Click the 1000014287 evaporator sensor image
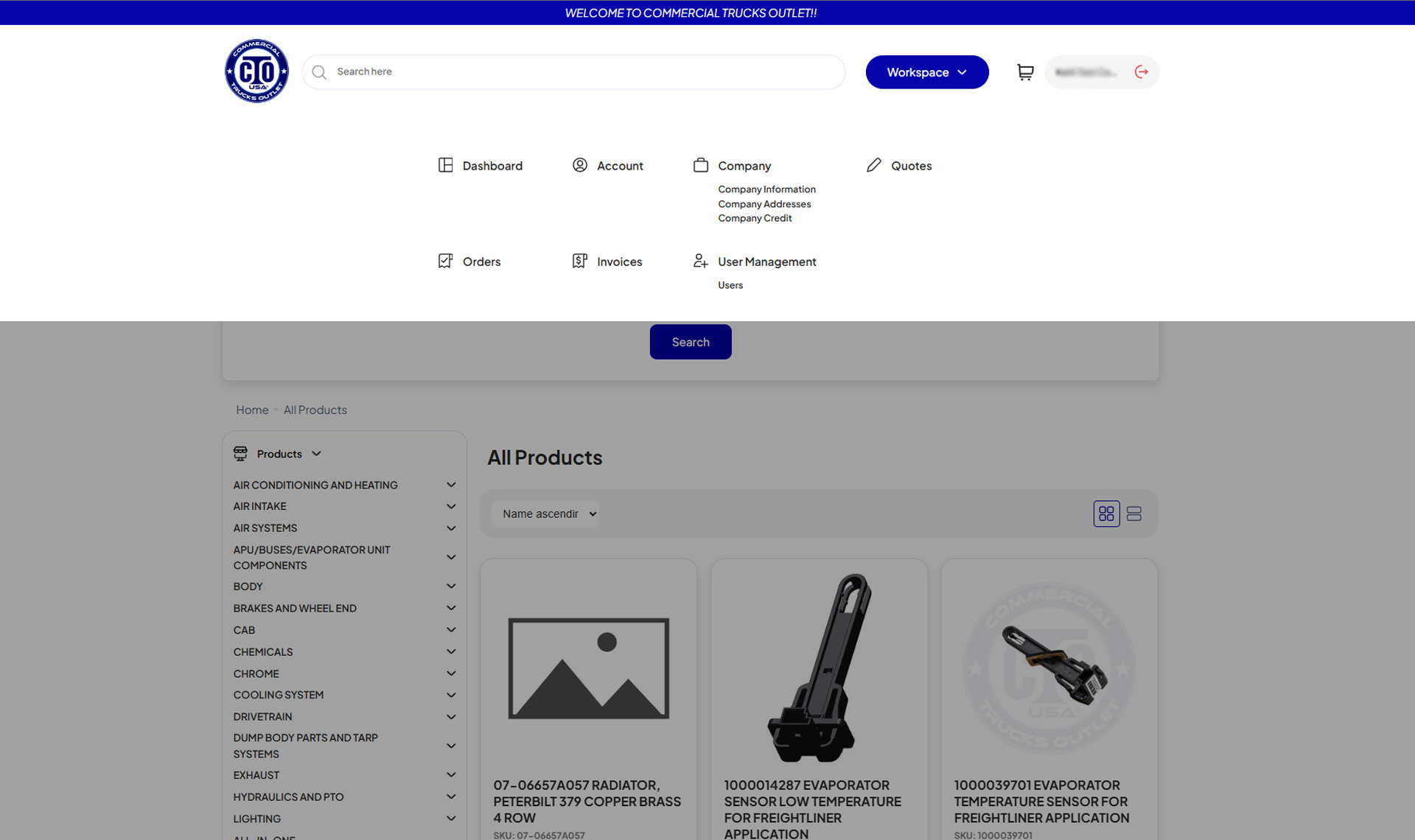1415x840 pixels. 820,668
